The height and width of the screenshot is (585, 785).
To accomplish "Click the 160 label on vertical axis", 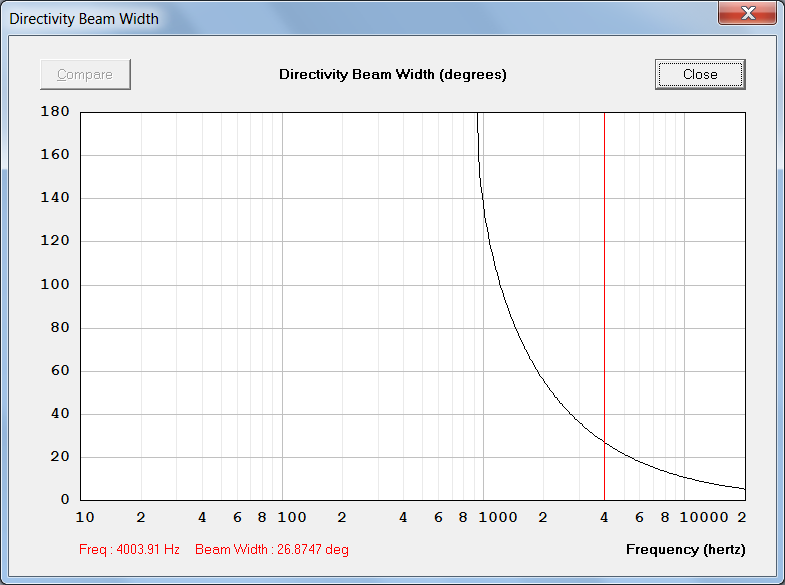I will click(55, 154).
